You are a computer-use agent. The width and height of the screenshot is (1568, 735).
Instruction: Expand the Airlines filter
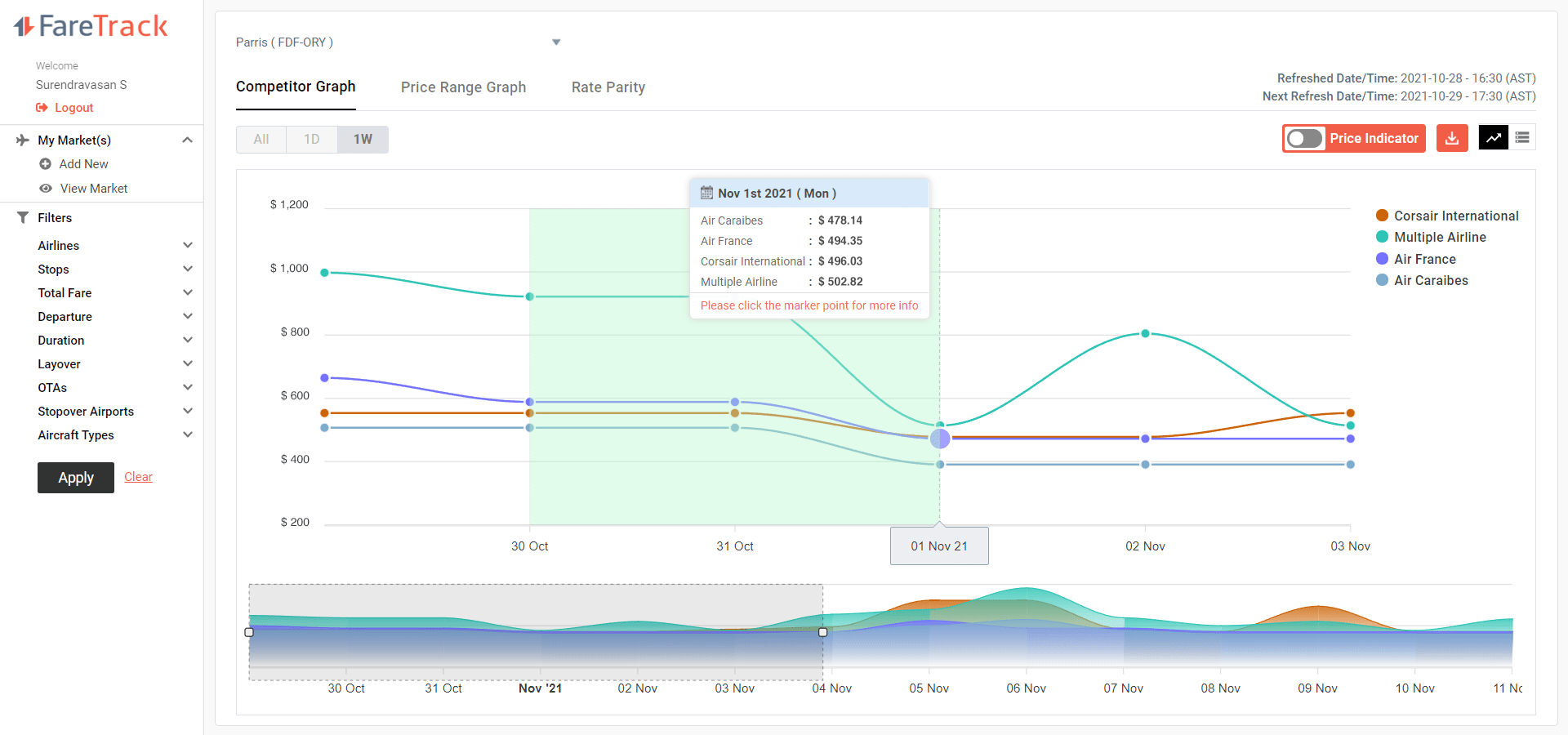tap(187, 246)
